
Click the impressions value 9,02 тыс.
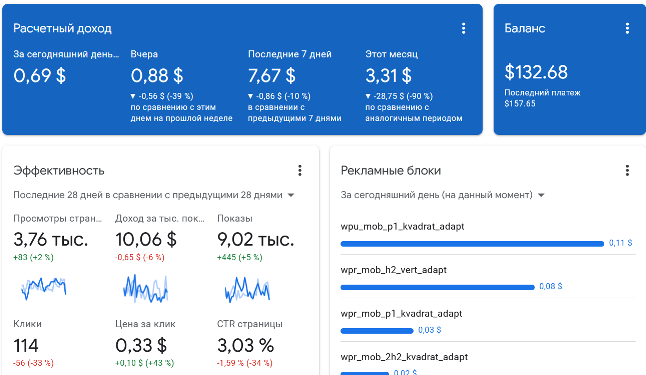(256, 239)
